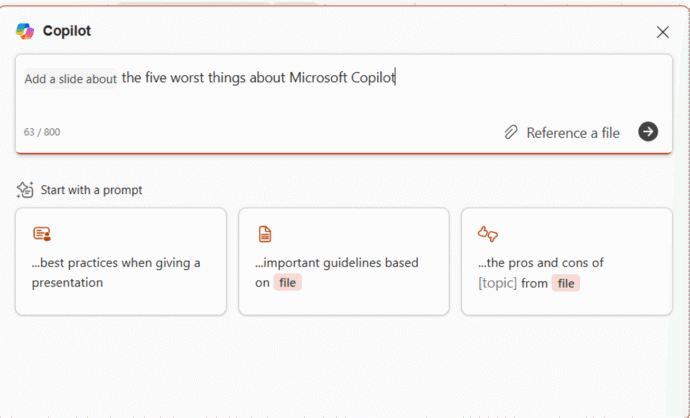Click the sparkle icon beside Start with a prompt
690x418 pixels.
(x=26, y=190)
